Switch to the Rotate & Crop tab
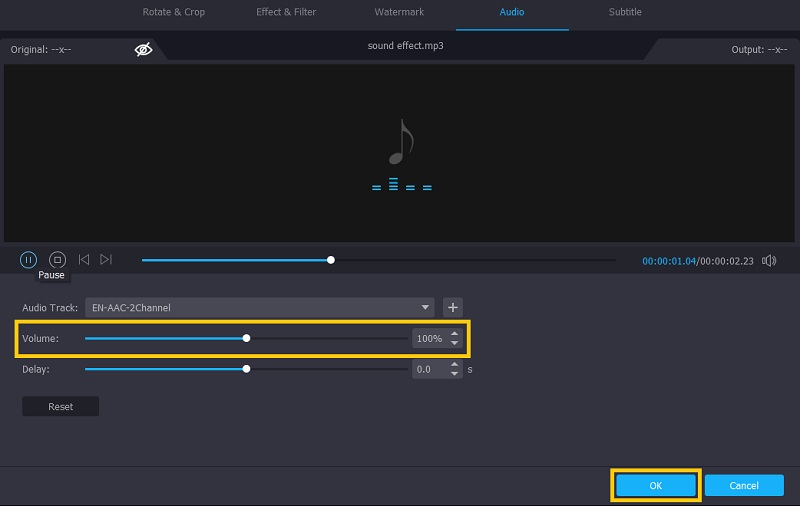The image size is (800, 506). 173,12
